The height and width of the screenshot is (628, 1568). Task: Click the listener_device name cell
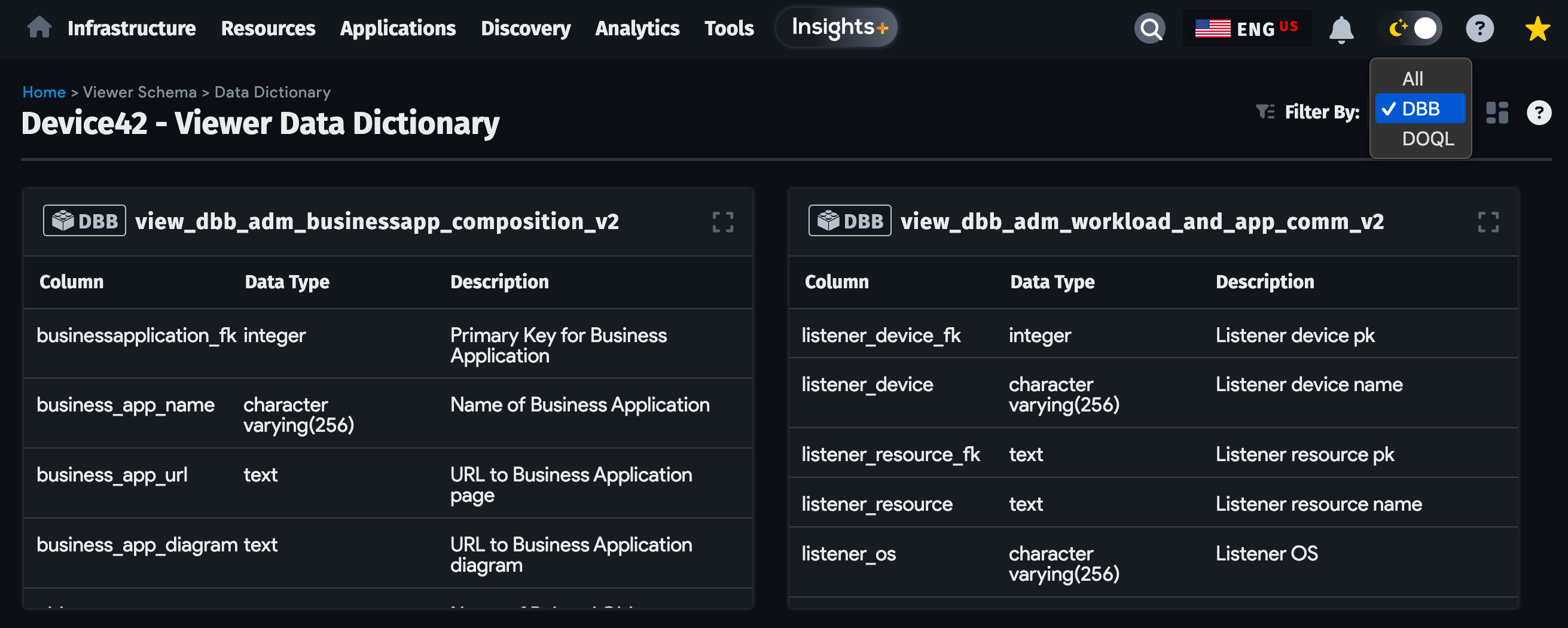(x=867, y=385)
